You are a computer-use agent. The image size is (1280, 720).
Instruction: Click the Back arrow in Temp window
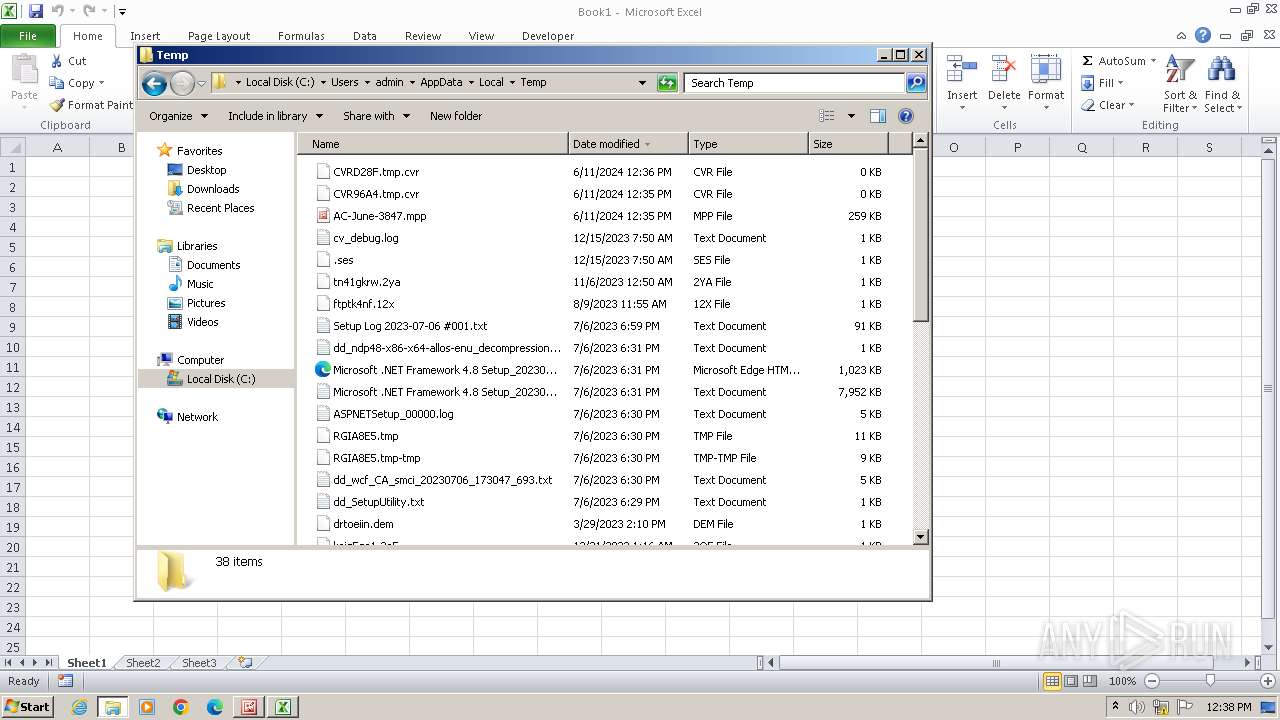click(154, 83)
